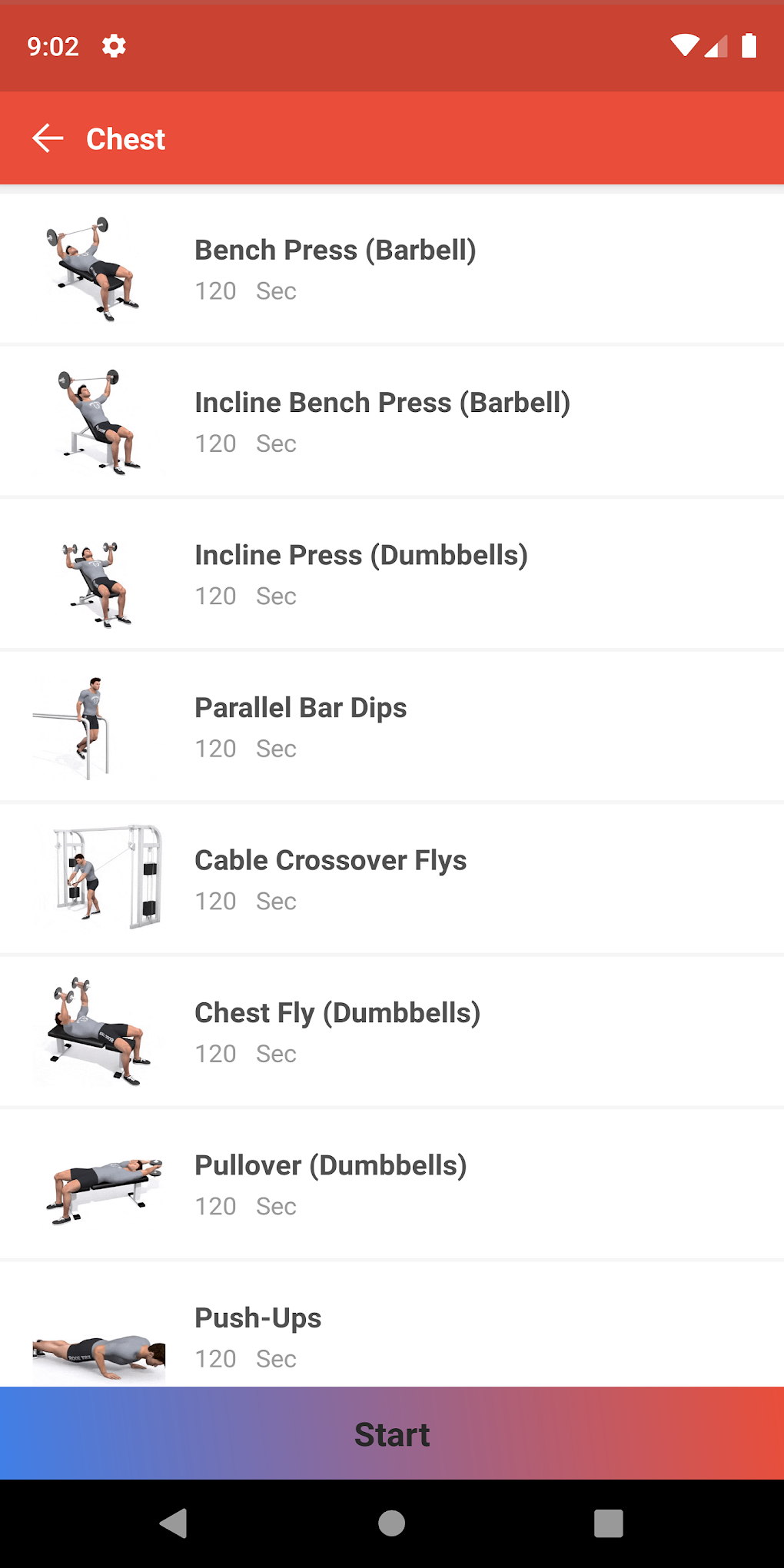Tap Chest Fly (Dumbbells) thumbnail
This screenshot has width=784, height=1568.
[97, 1031]
